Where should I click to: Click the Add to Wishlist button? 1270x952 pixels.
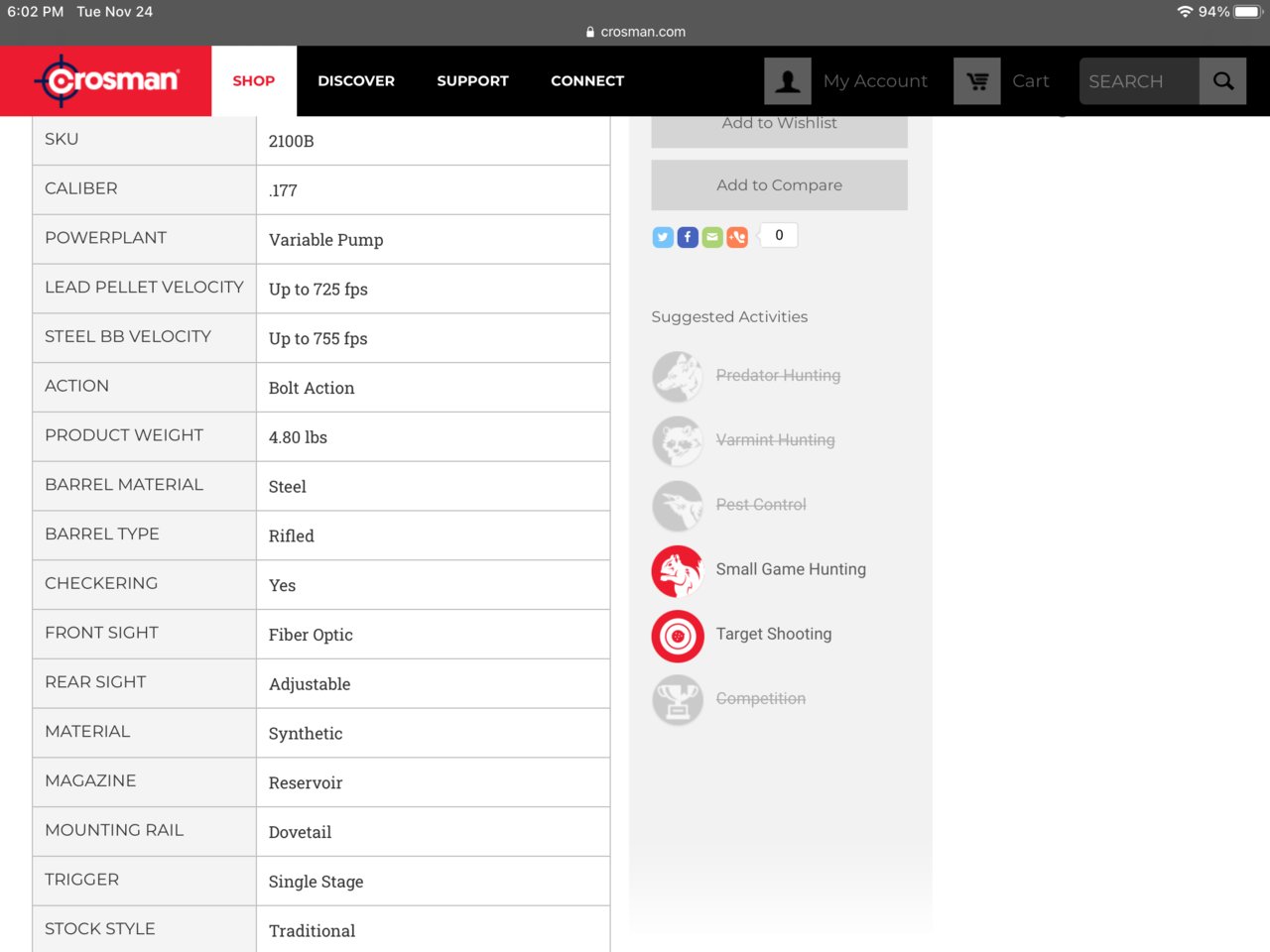779,131
